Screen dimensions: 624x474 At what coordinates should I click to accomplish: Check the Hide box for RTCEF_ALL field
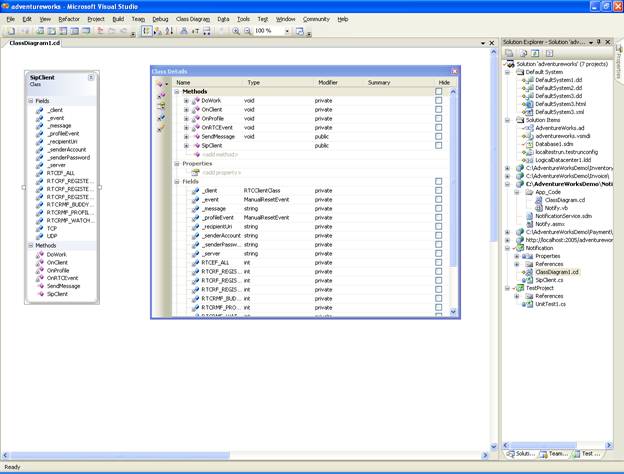[x=439, y=263]
